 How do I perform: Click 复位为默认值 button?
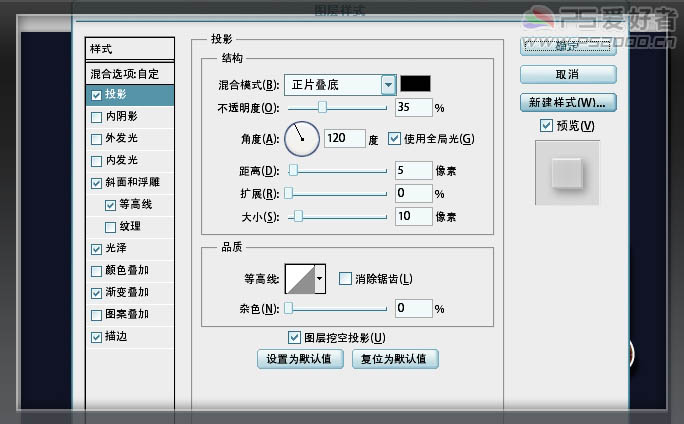pos(395,359)
